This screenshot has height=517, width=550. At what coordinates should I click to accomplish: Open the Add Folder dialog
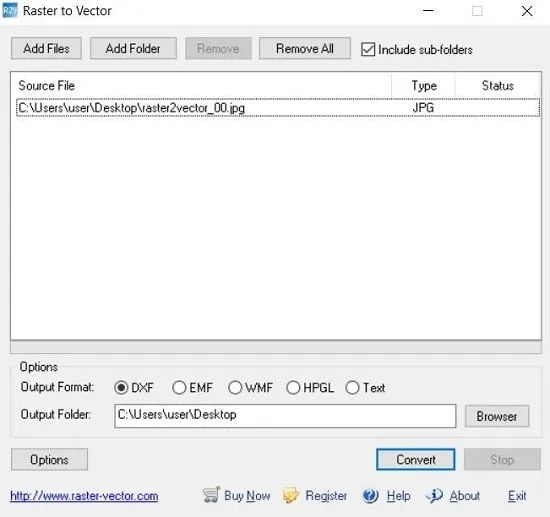pos(133,48)
